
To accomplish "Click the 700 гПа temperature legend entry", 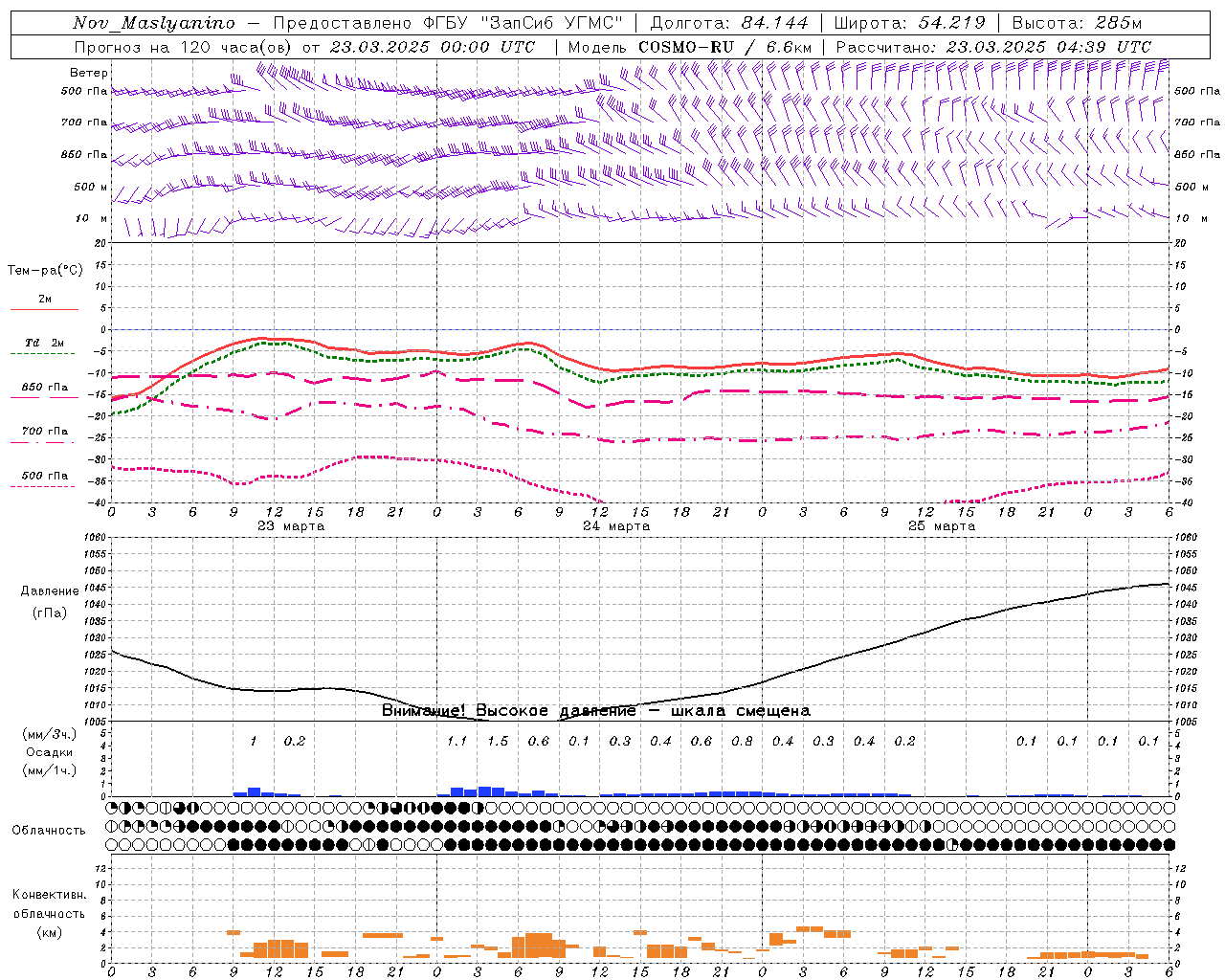I will point(44,432).
